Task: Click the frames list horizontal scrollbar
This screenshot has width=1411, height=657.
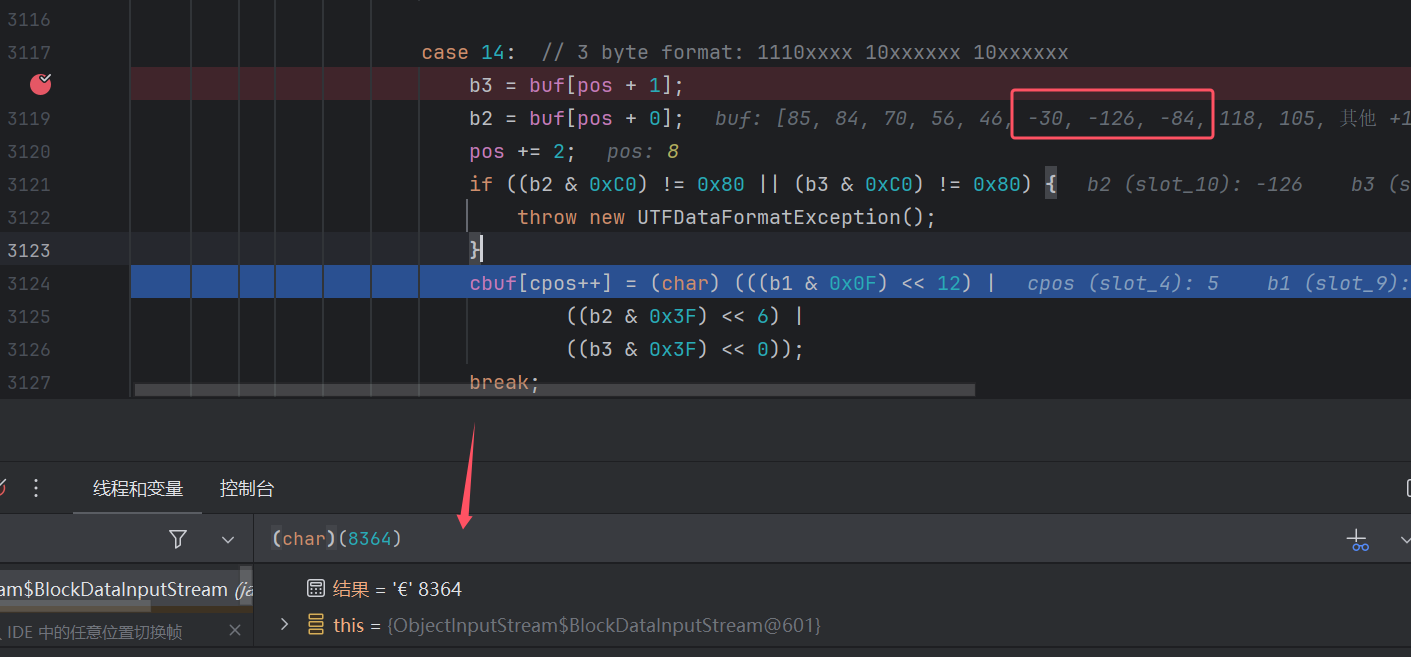Action: (75, 606)
